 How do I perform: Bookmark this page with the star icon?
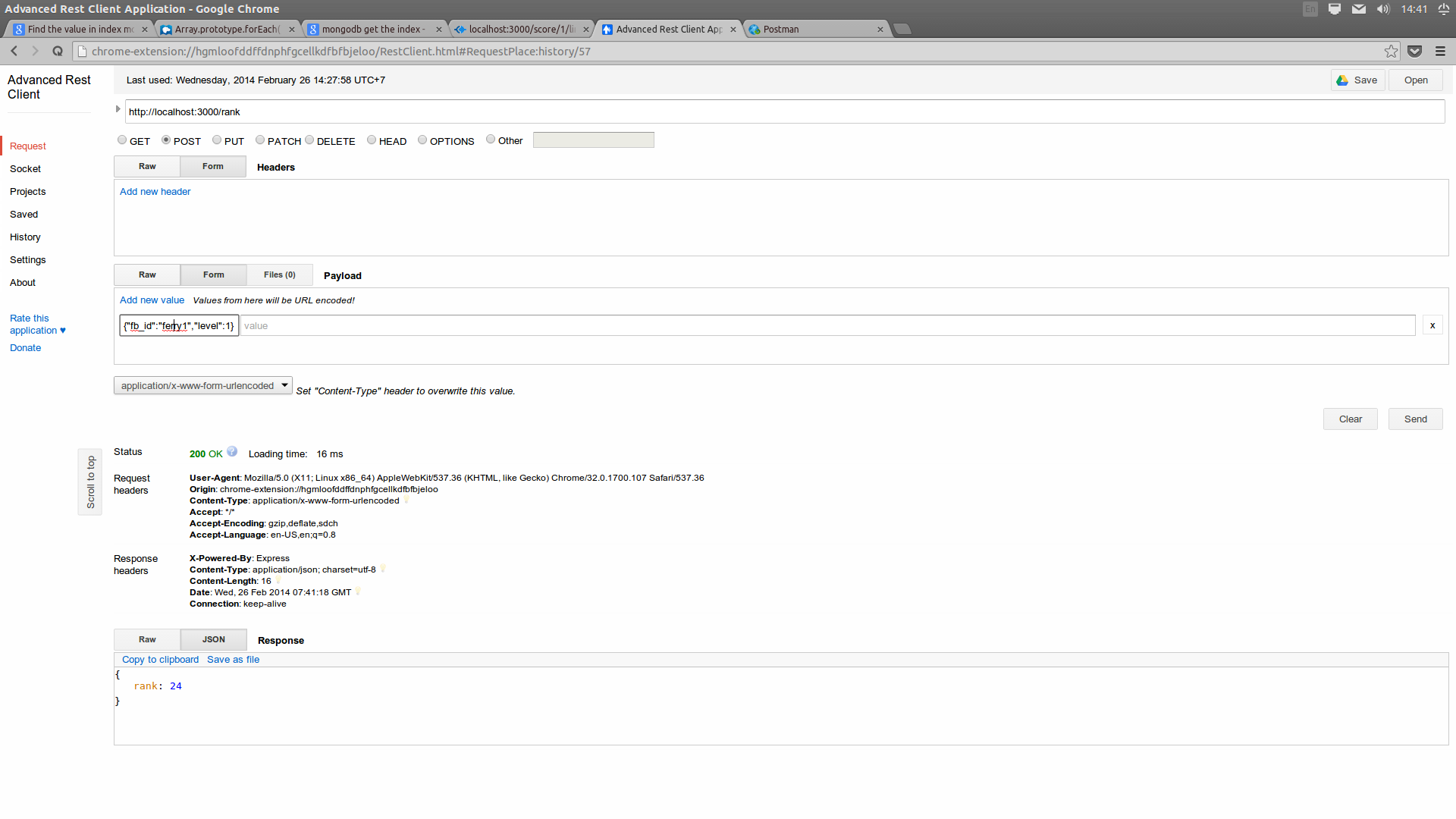(x=1391, y=51)
